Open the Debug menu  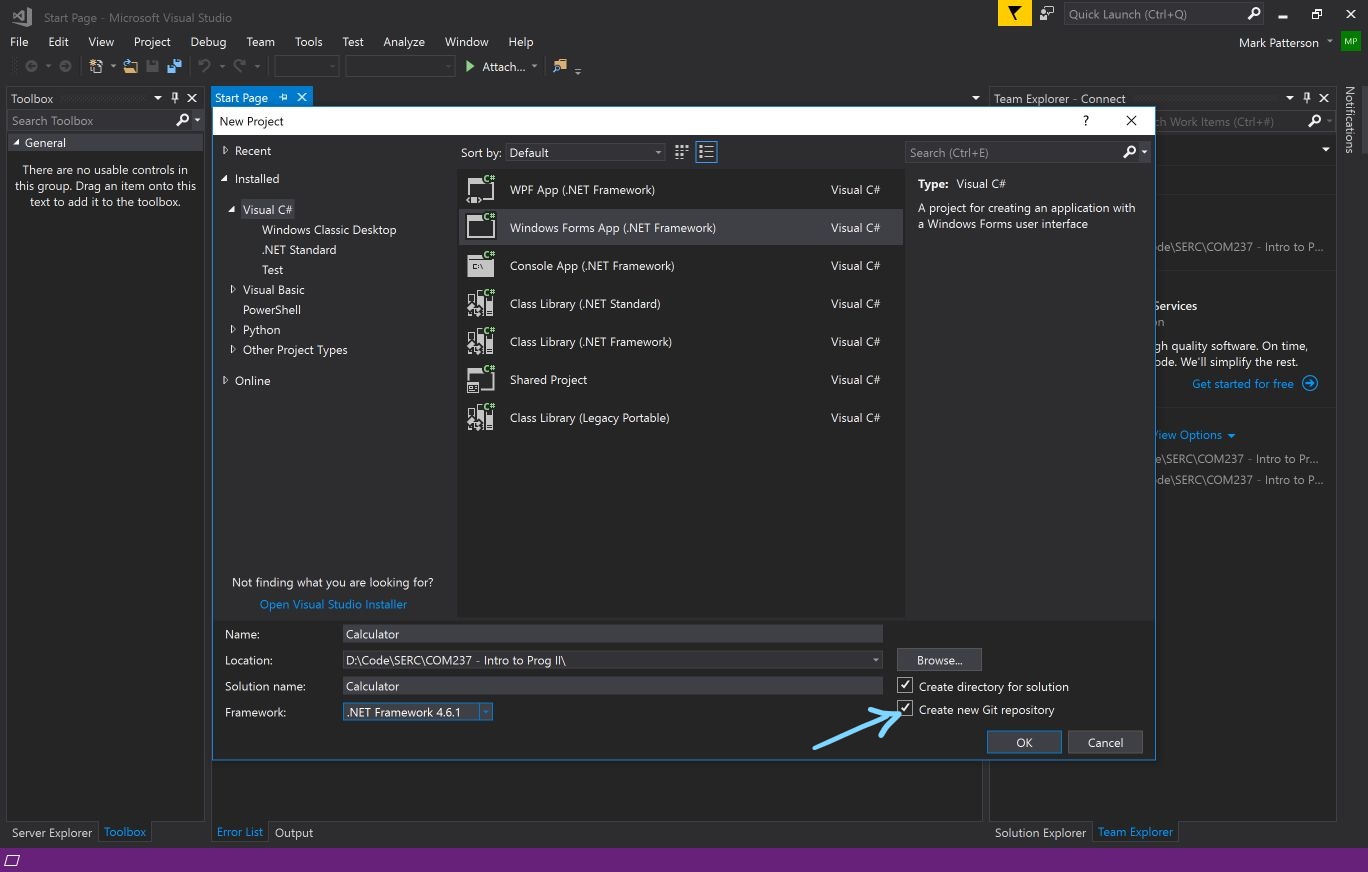point(208,42)
